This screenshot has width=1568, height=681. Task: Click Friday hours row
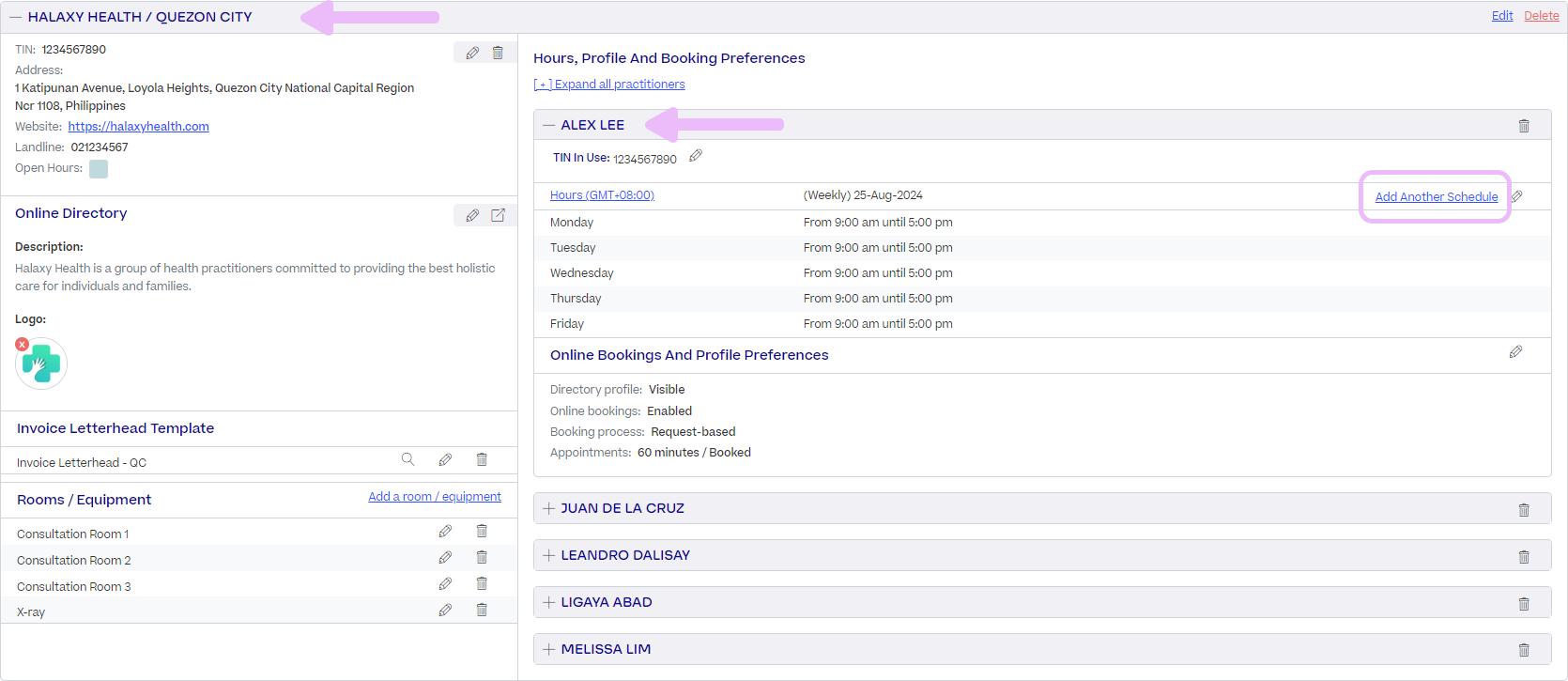1042,324
